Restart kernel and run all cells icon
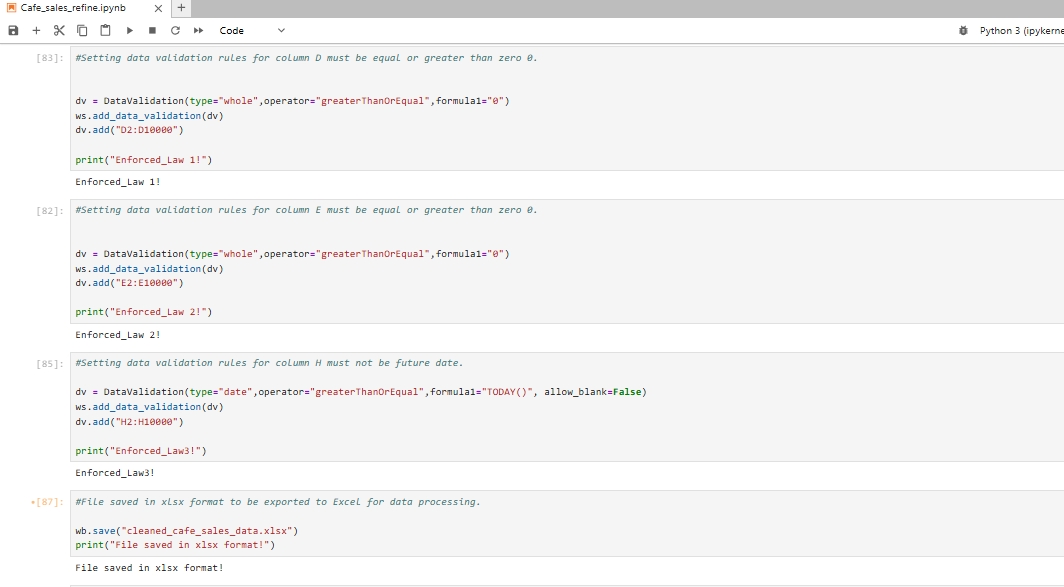The width and height of the screenshot is (1064, 587). point(198,31)
